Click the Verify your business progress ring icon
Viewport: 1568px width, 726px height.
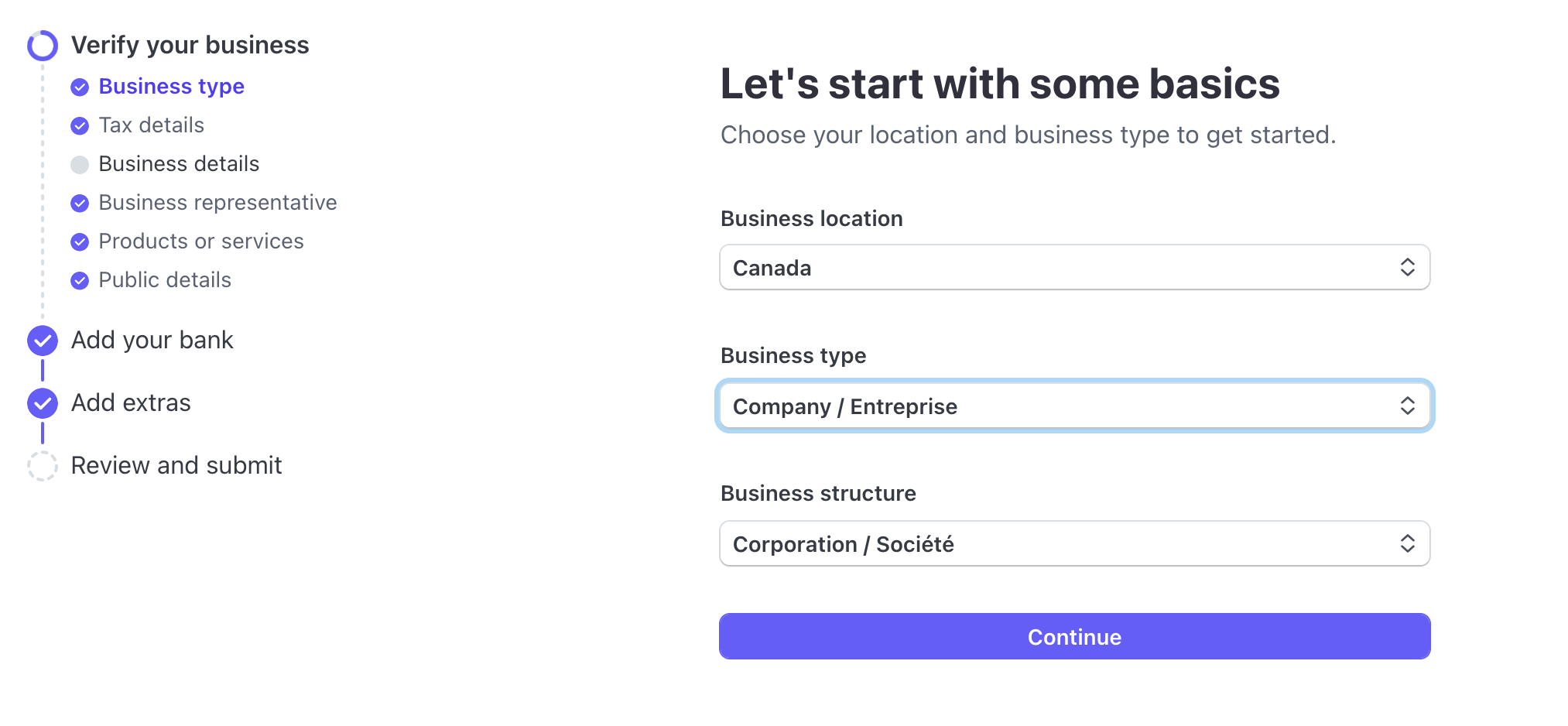43,46
